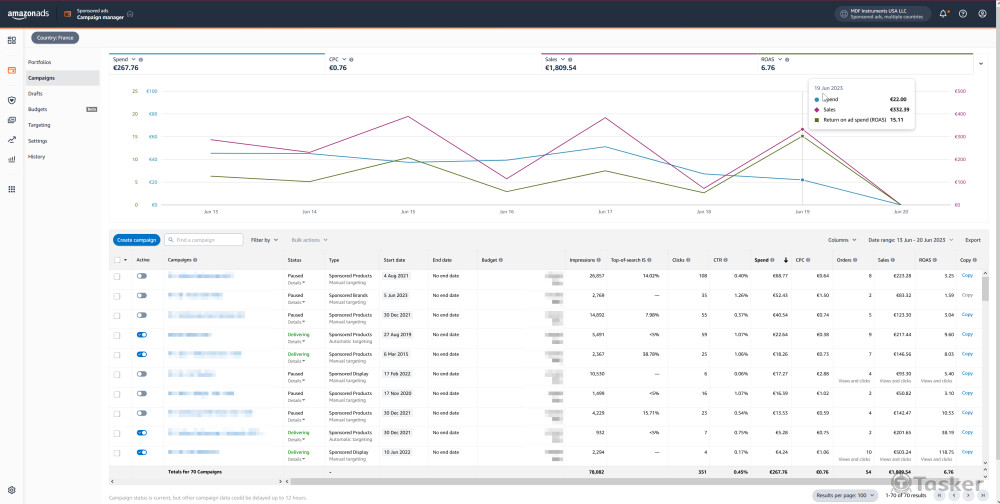
Task: Check the select-all campaigns header checkbox
Action: [116, 260]
